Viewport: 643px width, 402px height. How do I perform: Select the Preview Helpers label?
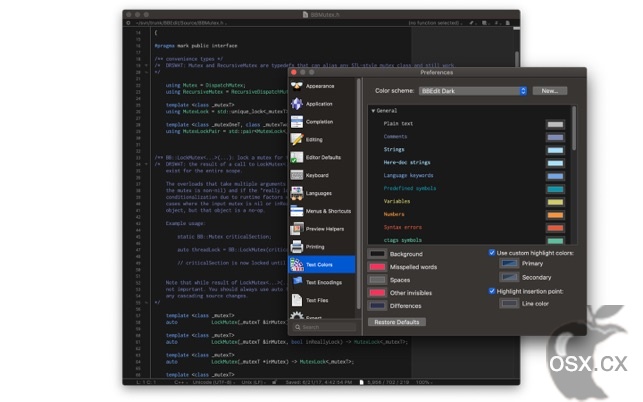point(325,229)
